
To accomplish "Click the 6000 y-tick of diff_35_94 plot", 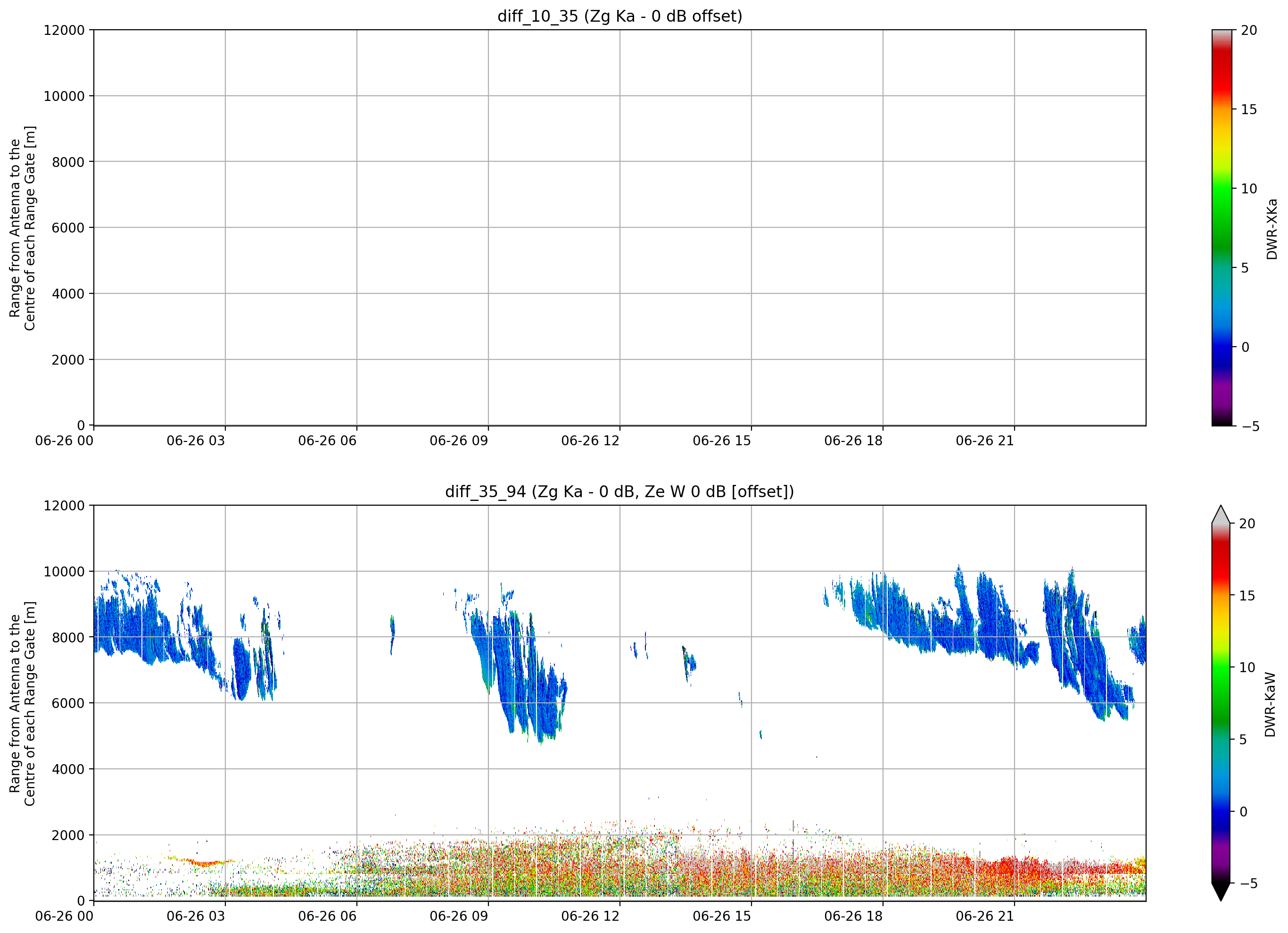I will pos(68,703).
